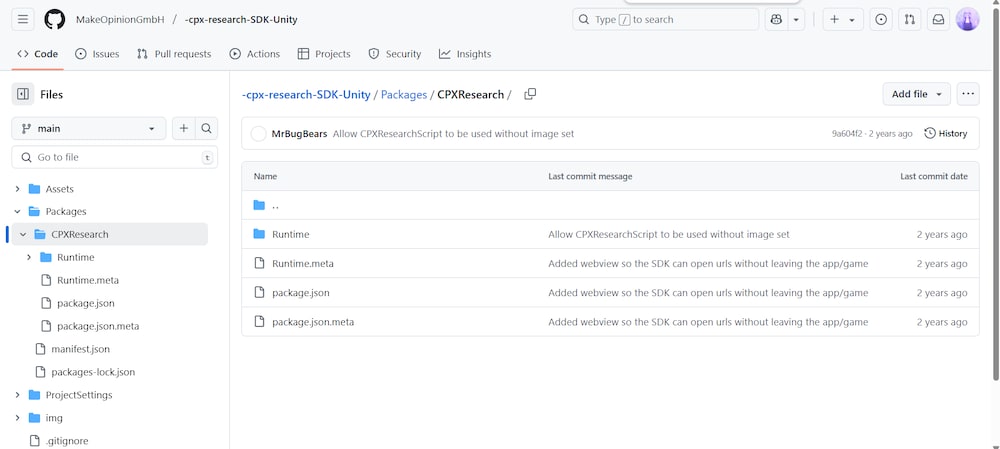This screenshot has height=449, width=1000.
Task: Collapse the Packages folder chevron
Action: (17, 212)
